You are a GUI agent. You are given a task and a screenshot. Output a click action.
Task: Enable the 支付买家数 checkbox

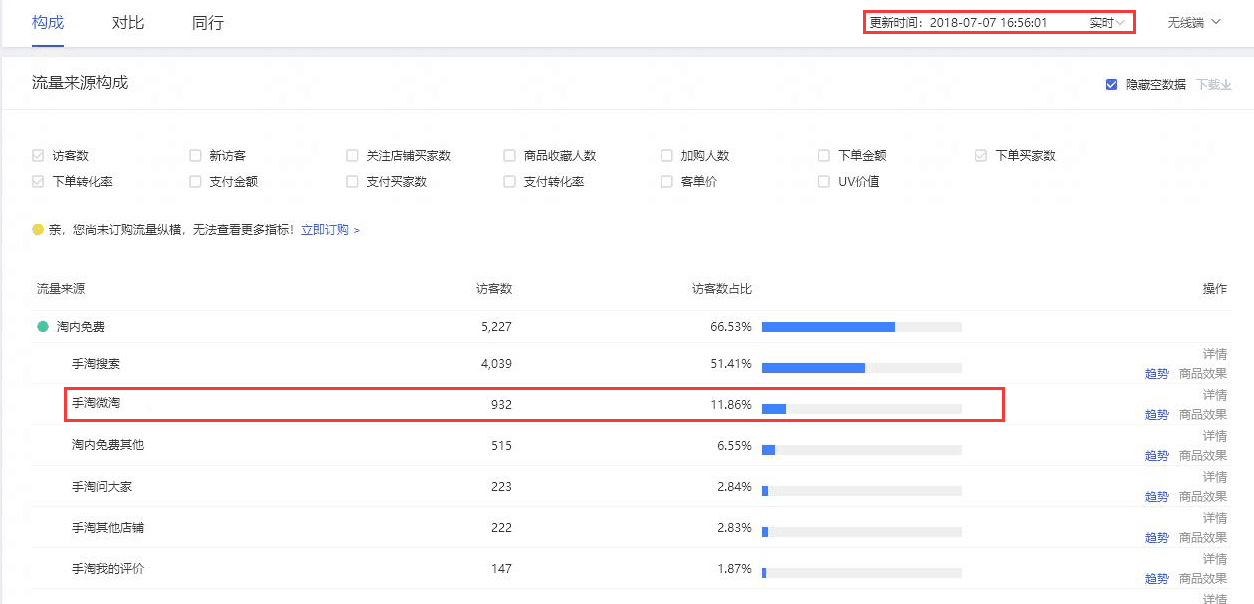tap(352, 182)
